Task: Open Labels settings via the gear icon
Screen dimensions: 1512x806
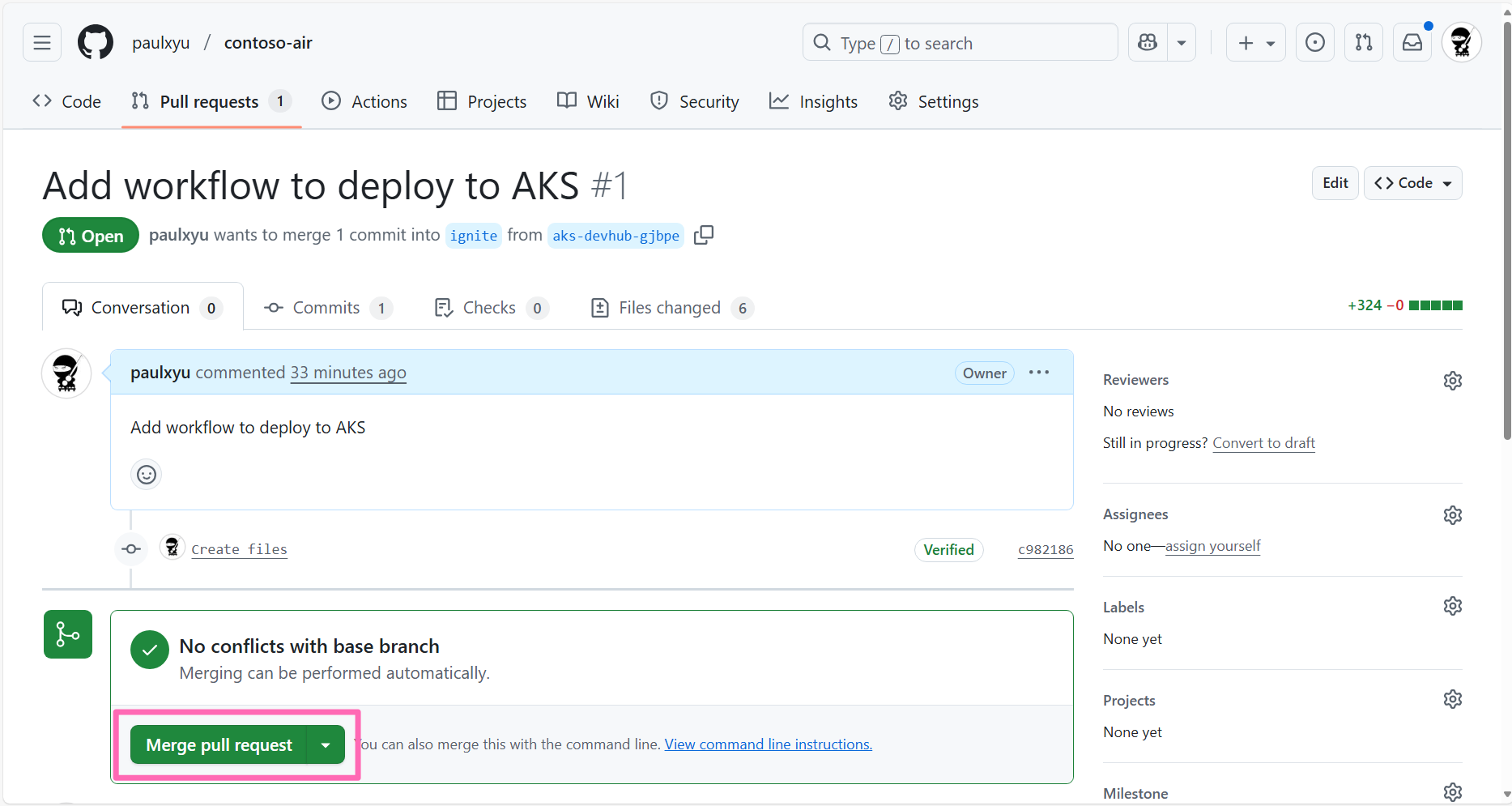Action: pyautogui.click(x=1452, y=605)
